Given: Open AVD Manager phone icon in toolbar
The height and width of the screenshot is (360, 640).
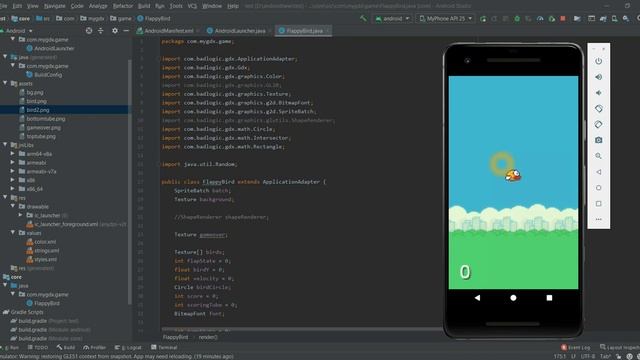Looking at the screenshot, I should (x=614, y=19).
